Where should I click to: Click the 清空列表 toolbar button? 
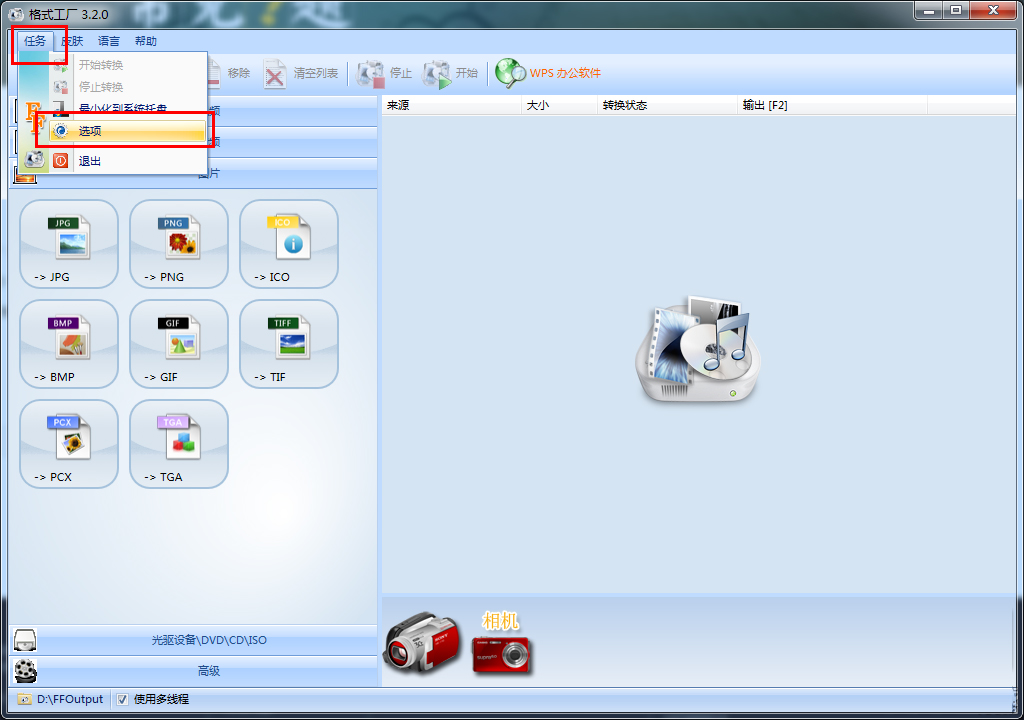pyautogui.click(x=302, y=73)
